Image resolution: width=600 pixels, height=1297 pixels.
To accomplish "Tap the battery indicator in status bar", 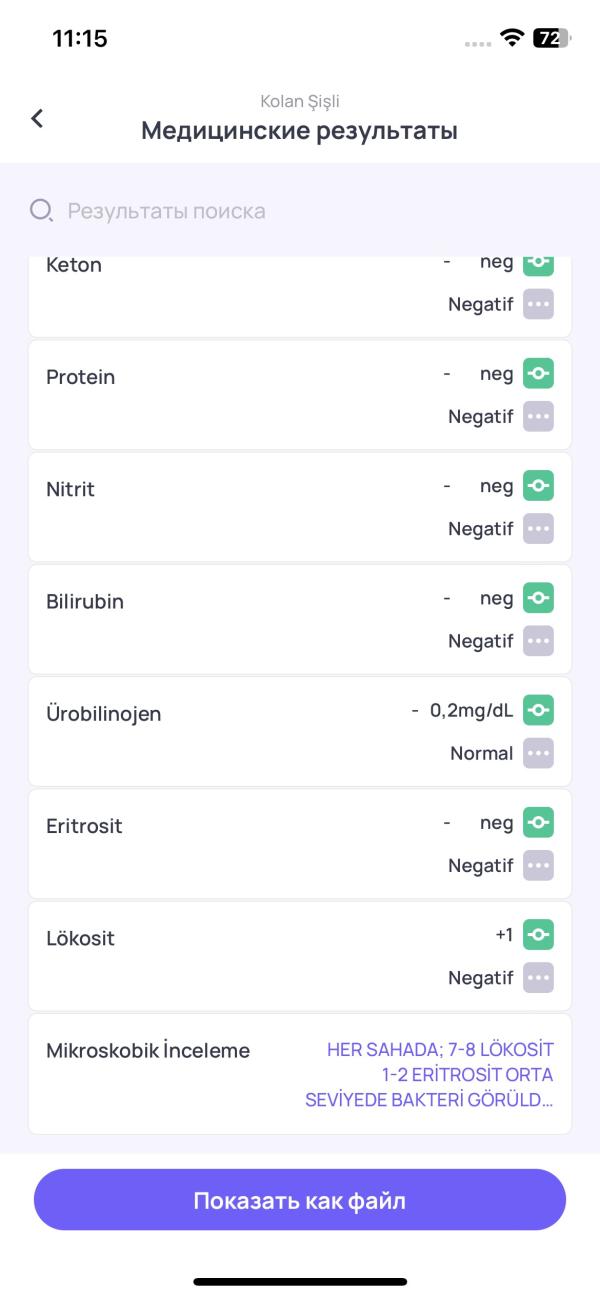I will pos(551,39).
